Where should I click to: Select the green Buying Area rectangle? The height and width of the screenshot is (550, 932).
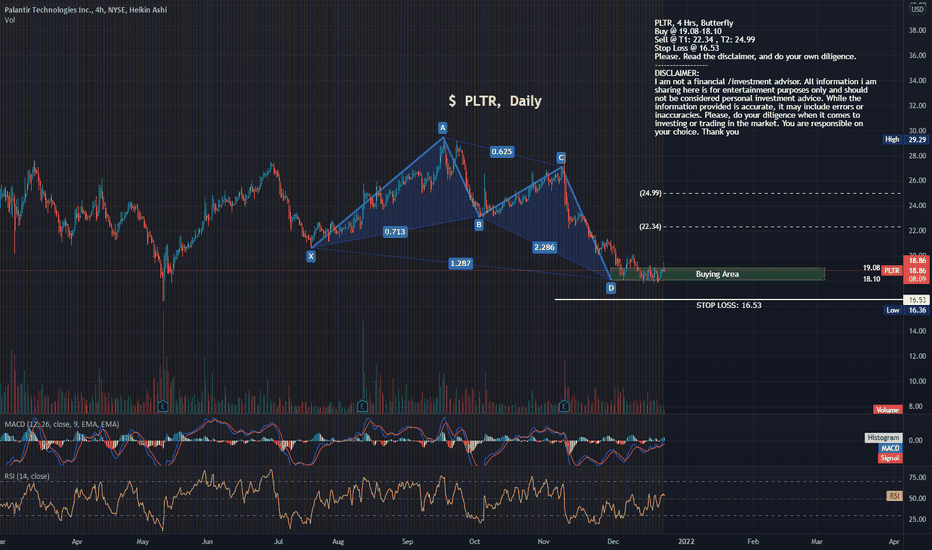point(717,274)
